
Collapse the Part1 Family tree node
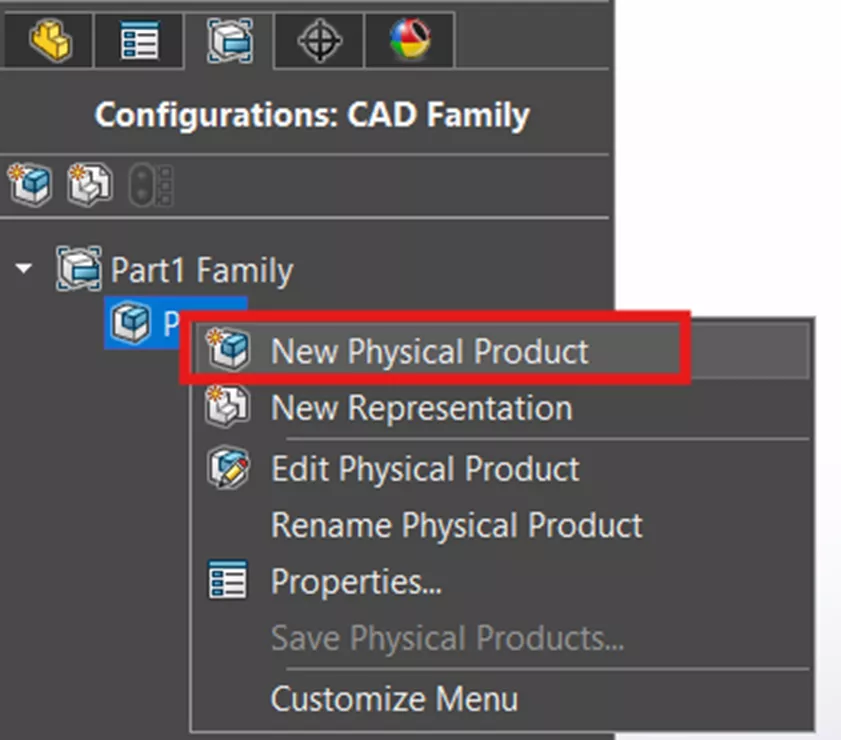click(21, 268)
